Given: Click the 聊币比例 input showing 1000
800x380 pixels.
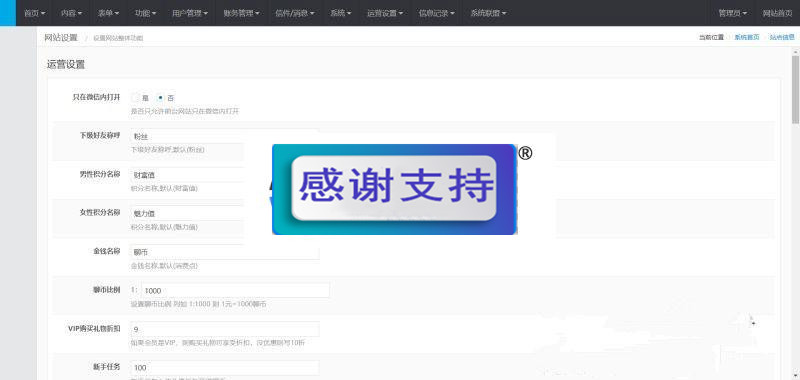Looking at the screenshot, I should click(235, 290).
